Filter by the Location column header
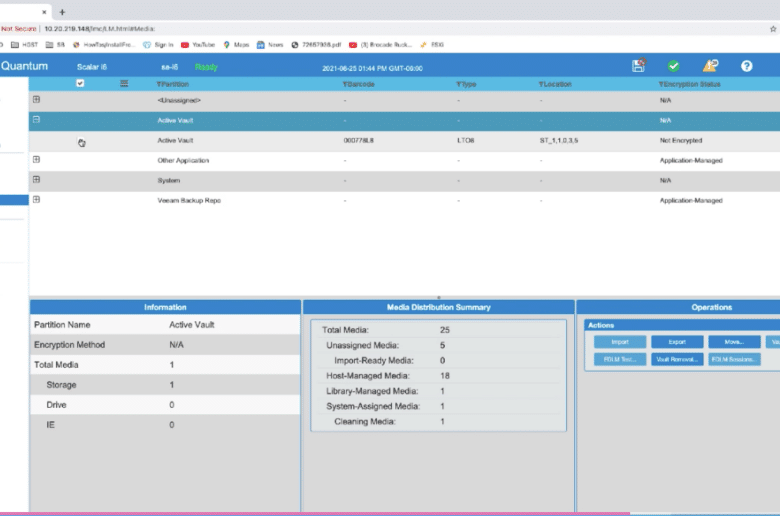 tap(555, 84)
